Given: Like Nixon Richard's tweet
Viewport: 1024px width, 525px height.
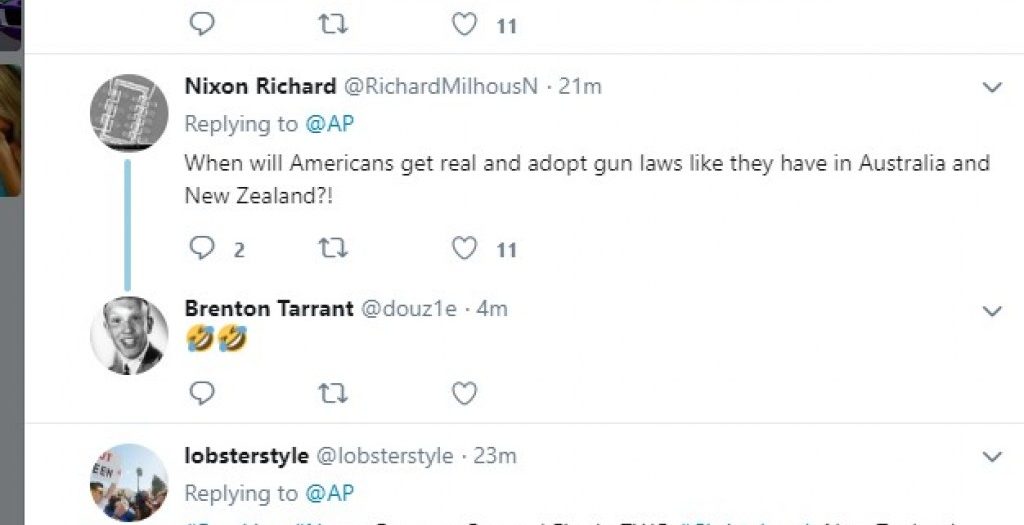Looking at the screenshot, I should pyautogui.click(x=464, y=248).
